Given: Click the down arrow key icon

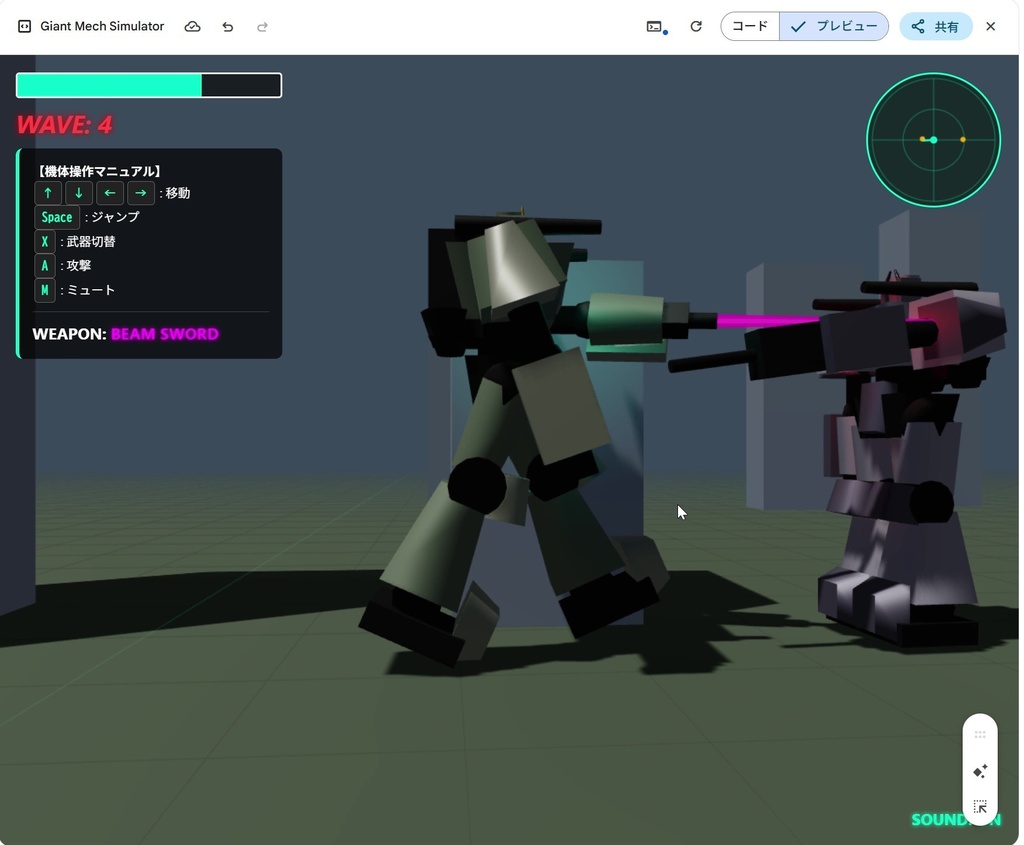Looking at the screenshot, I should tap(78, 193).
